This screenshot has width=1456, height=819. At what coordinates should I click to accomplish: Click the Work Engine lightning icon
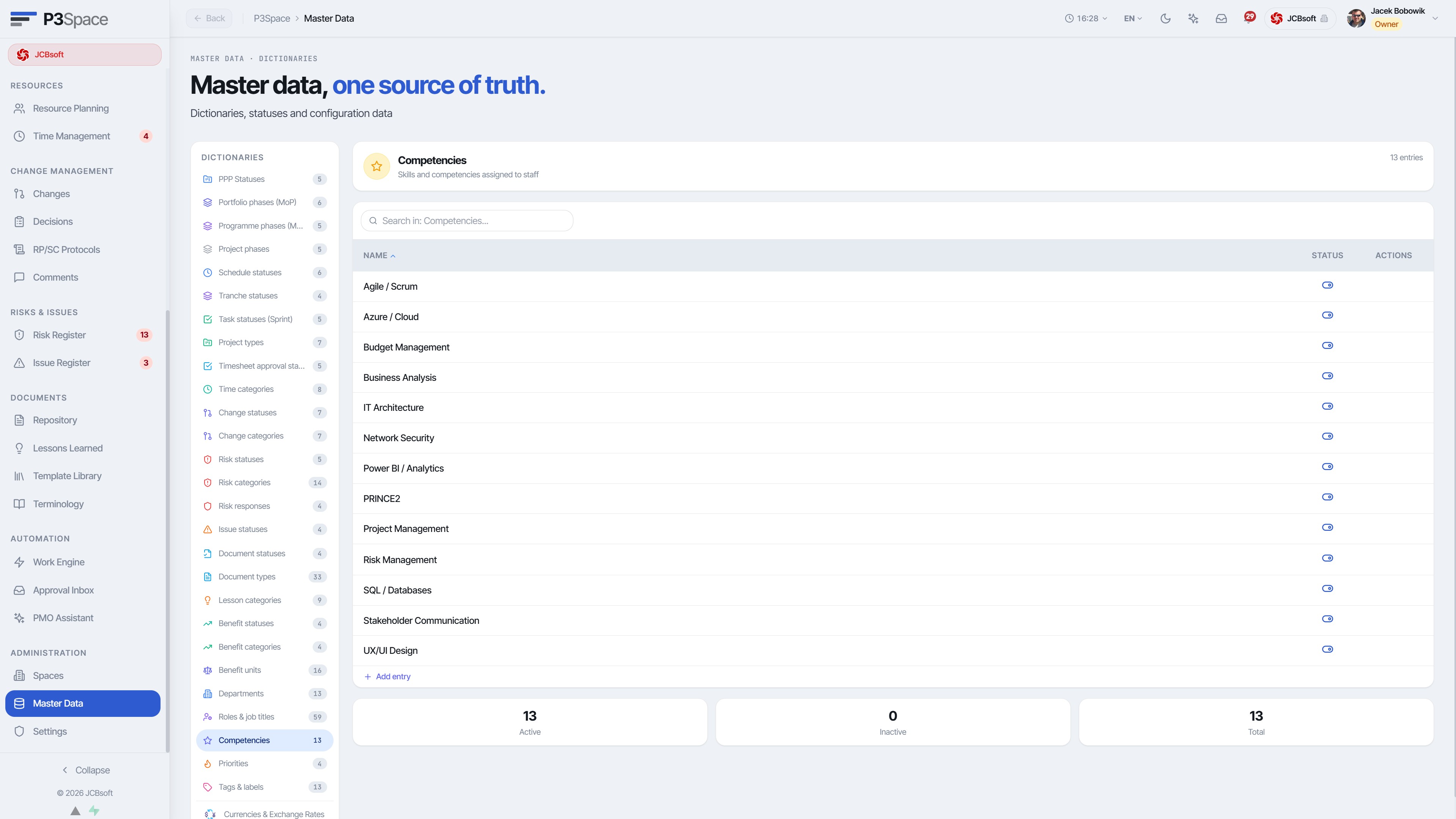click(x=19, y=562)
